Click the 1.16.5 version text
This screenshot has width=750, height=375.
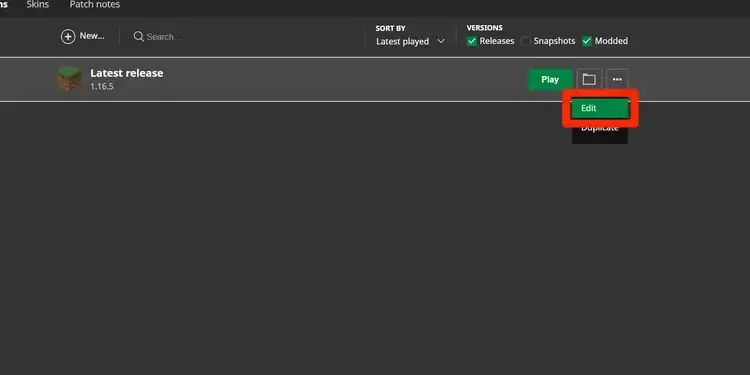(x=102, y=87)
